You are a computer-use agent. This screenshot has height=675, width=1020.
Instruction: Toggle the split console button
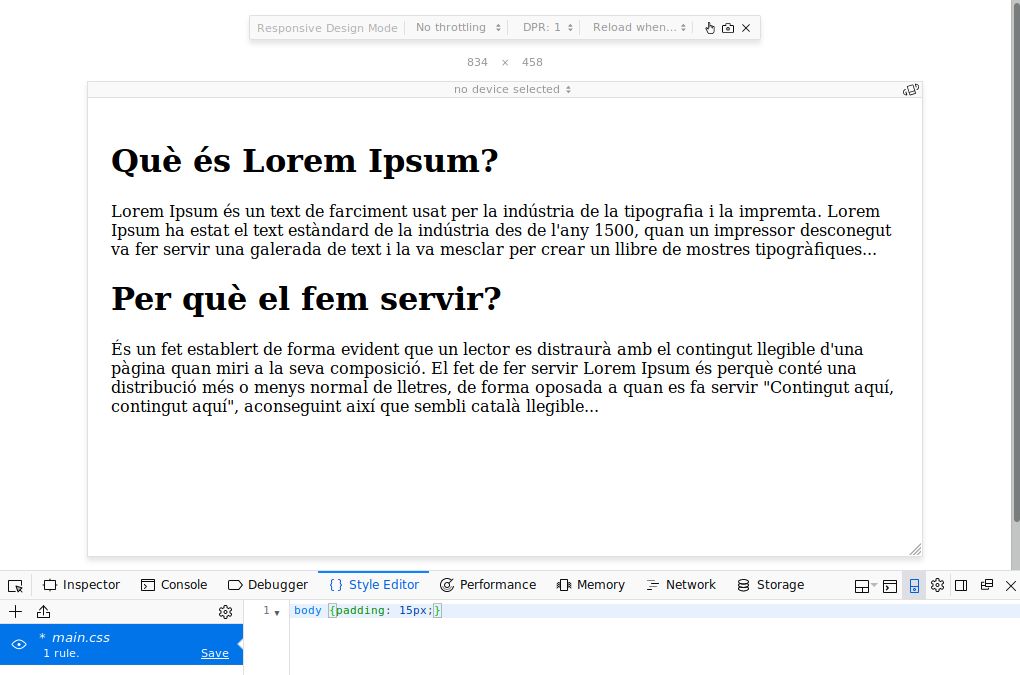pos(889,585)
